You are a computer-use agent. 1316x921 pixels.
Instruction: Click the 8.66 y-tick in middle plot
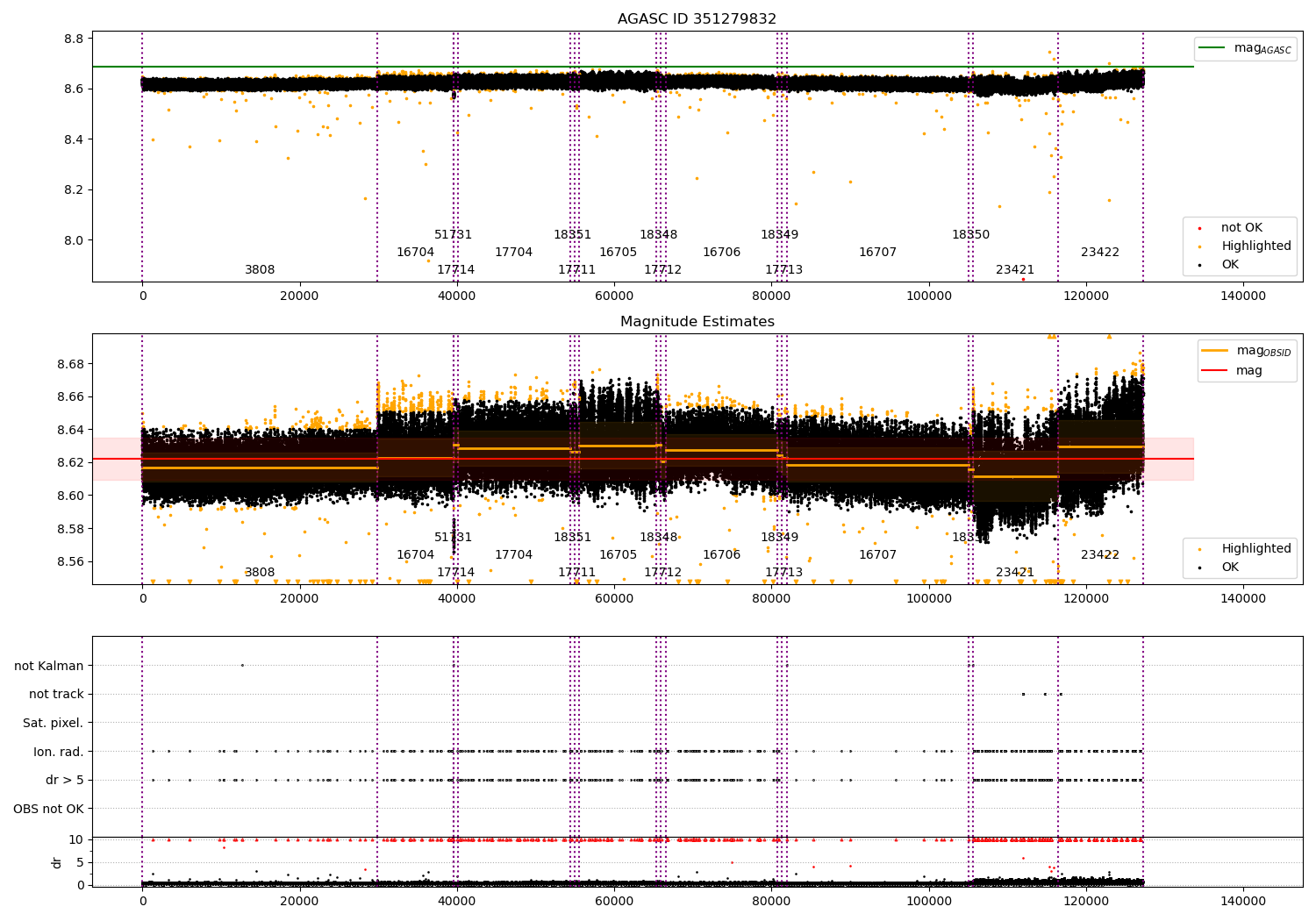pyautogui.click(x=70, y=397)
